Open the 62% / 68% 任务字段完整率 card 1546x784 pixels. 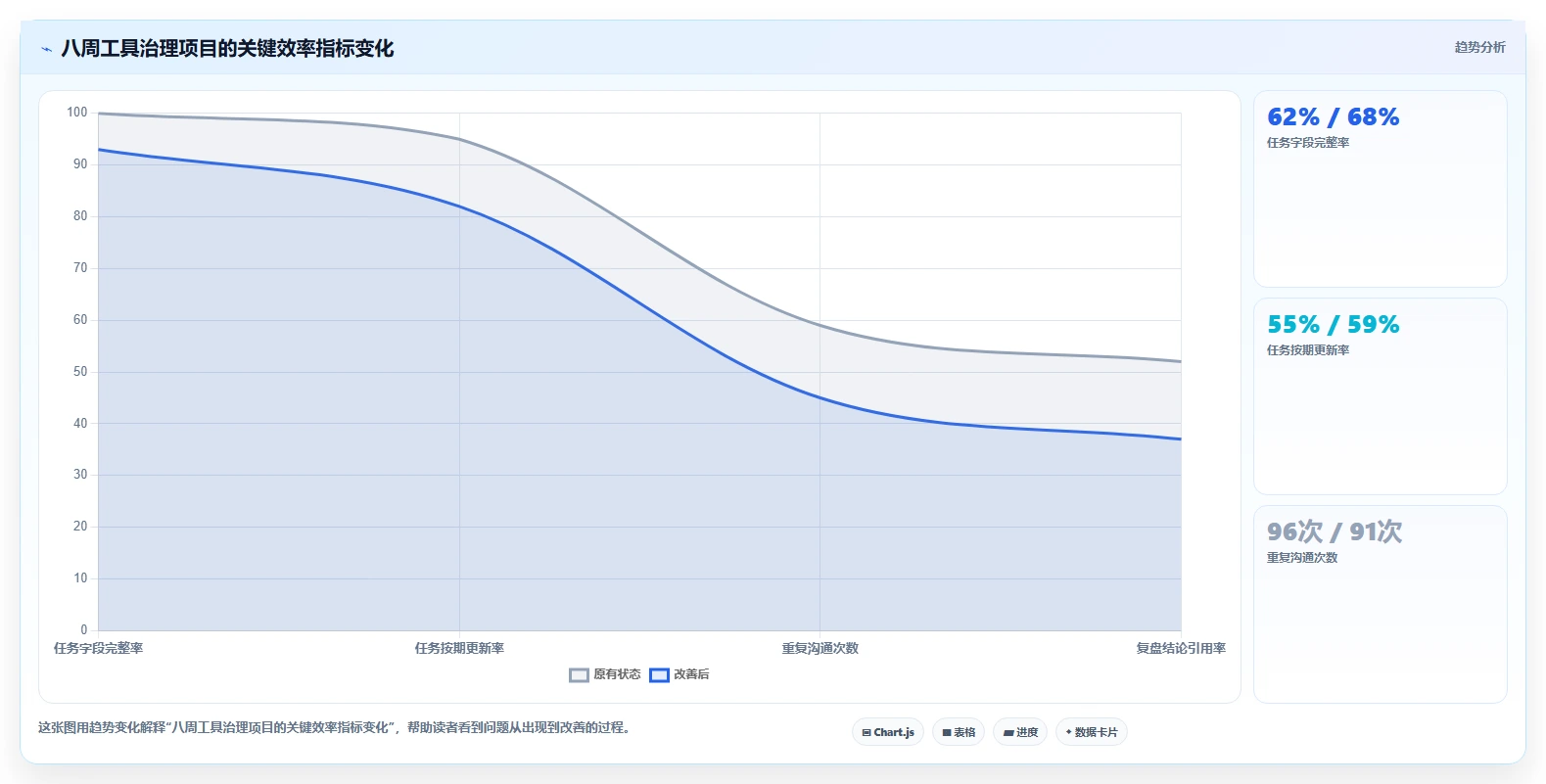tap(1380, 189)
